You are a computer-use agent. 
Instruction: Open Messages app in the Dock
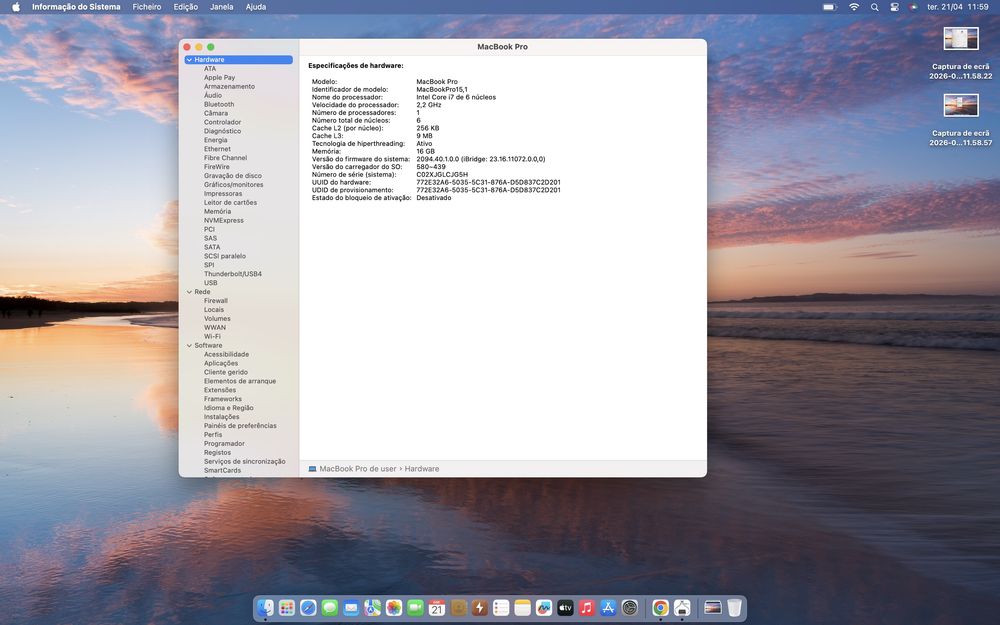[x=330, y=608]
